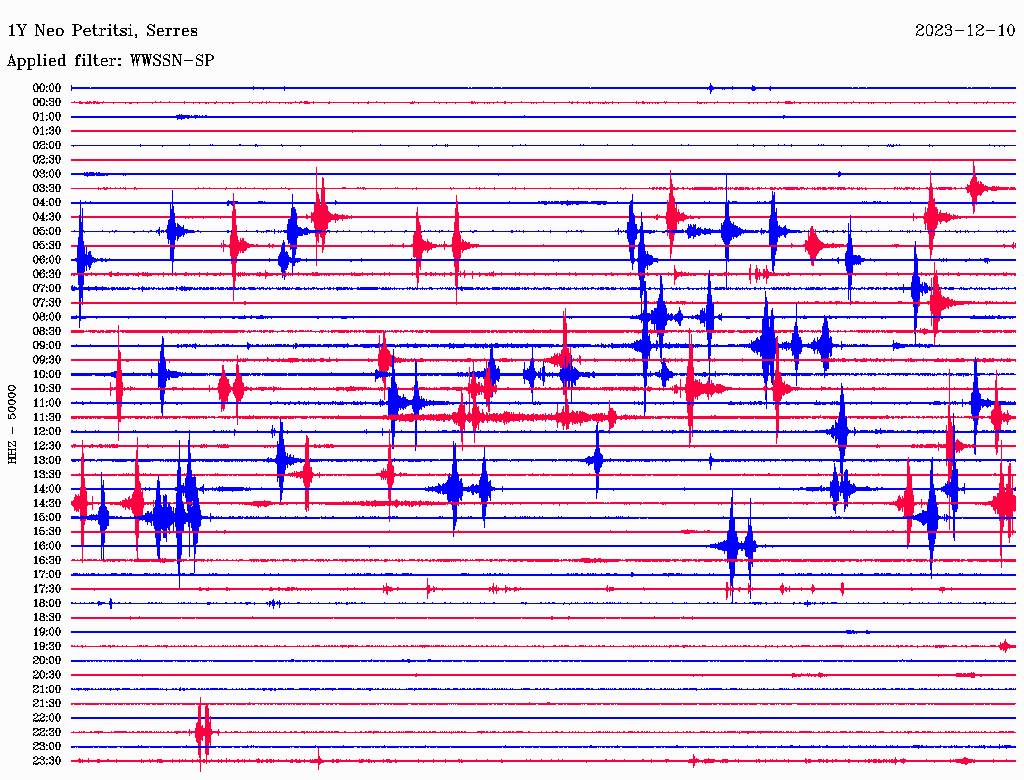The image size is (1024, 780).
Task: Select the 16:00 time label
Action: point(47,546)
